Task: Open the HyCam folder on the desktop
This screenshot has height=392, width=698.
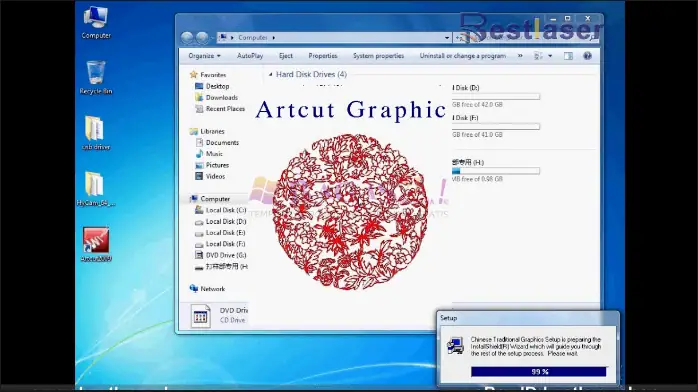Action: click(95, 189)
